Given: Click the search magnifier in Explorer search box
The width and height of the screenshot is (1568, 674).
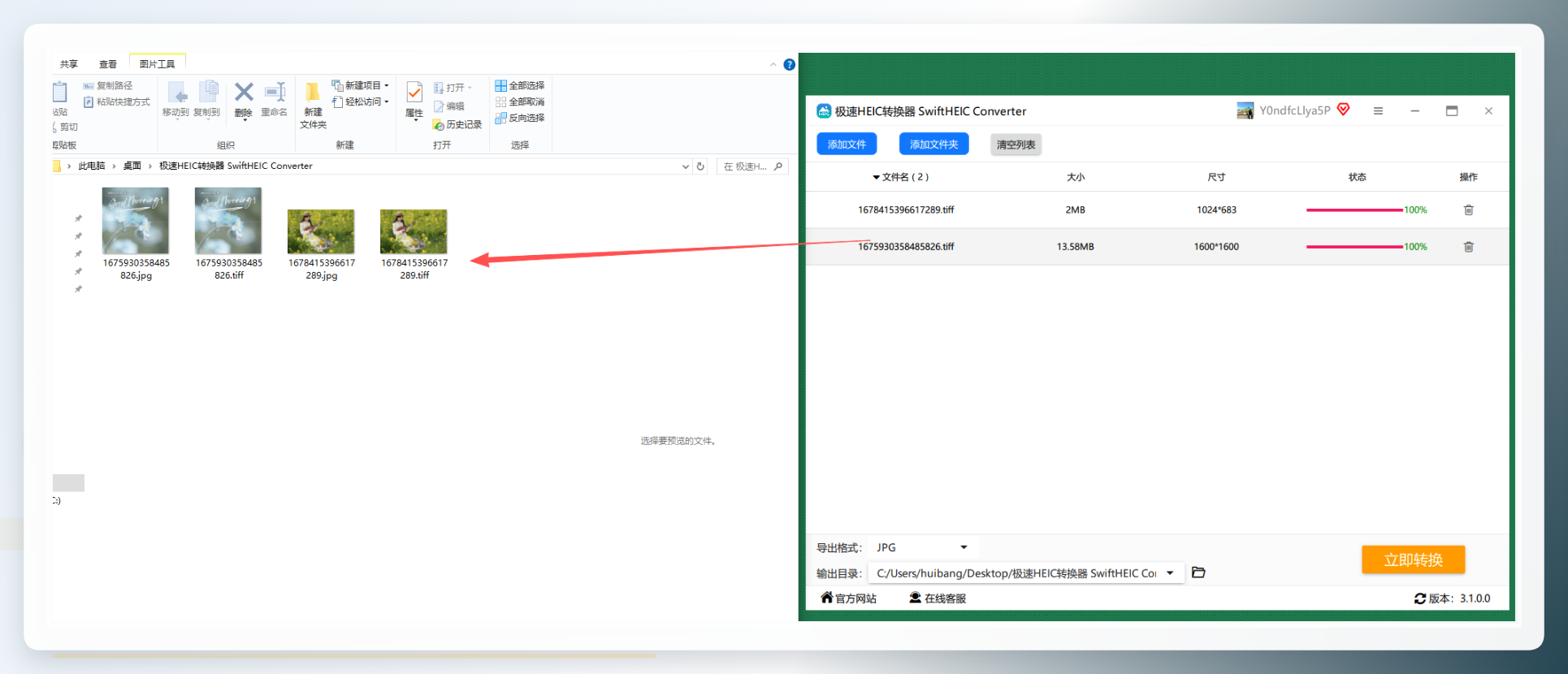Looking at the screenshot, I should pyautogui.click(x=778, y=166).
